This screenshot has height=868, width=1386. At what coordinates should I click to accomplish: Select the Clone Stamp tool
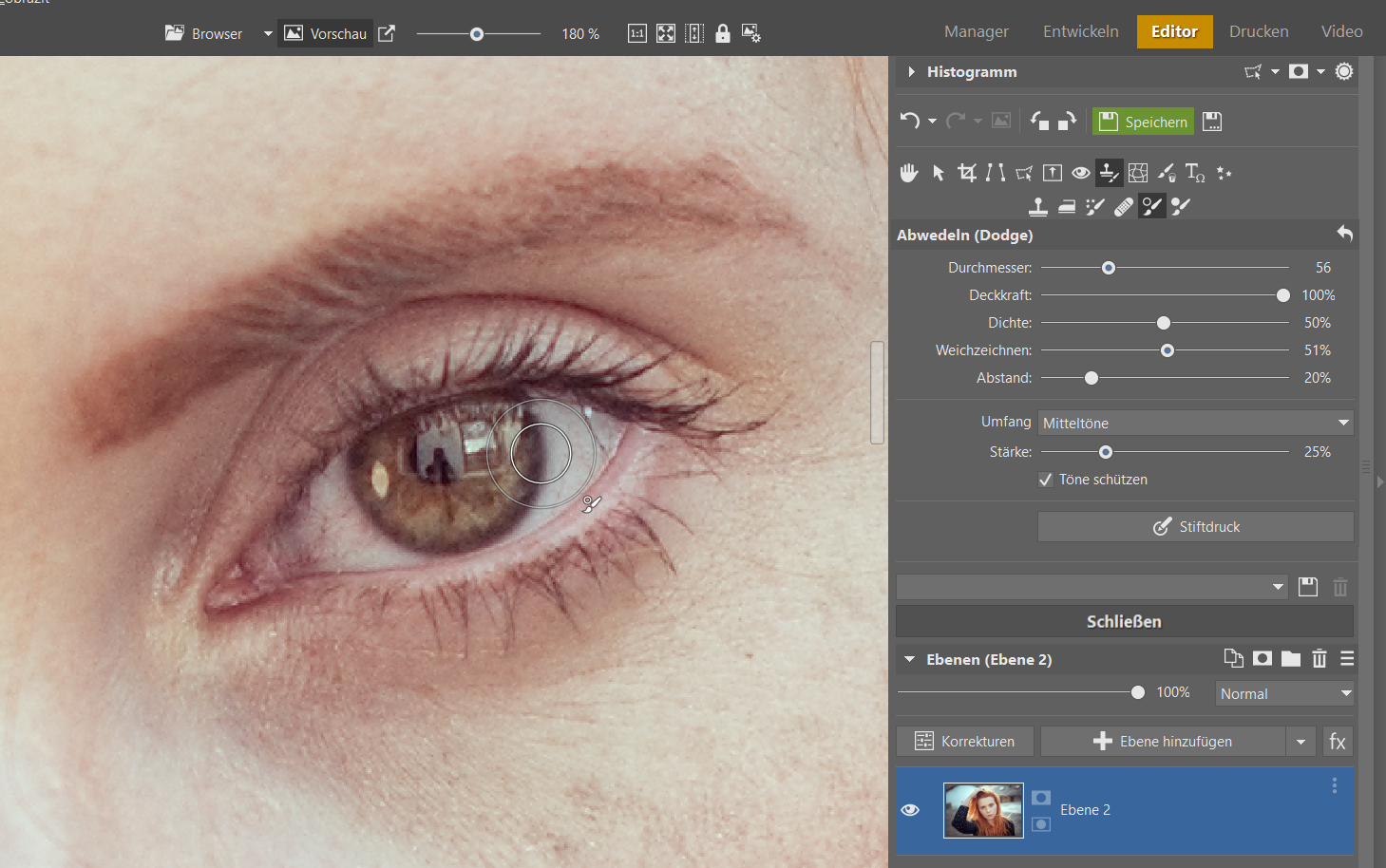click(x=1038, y=206)
